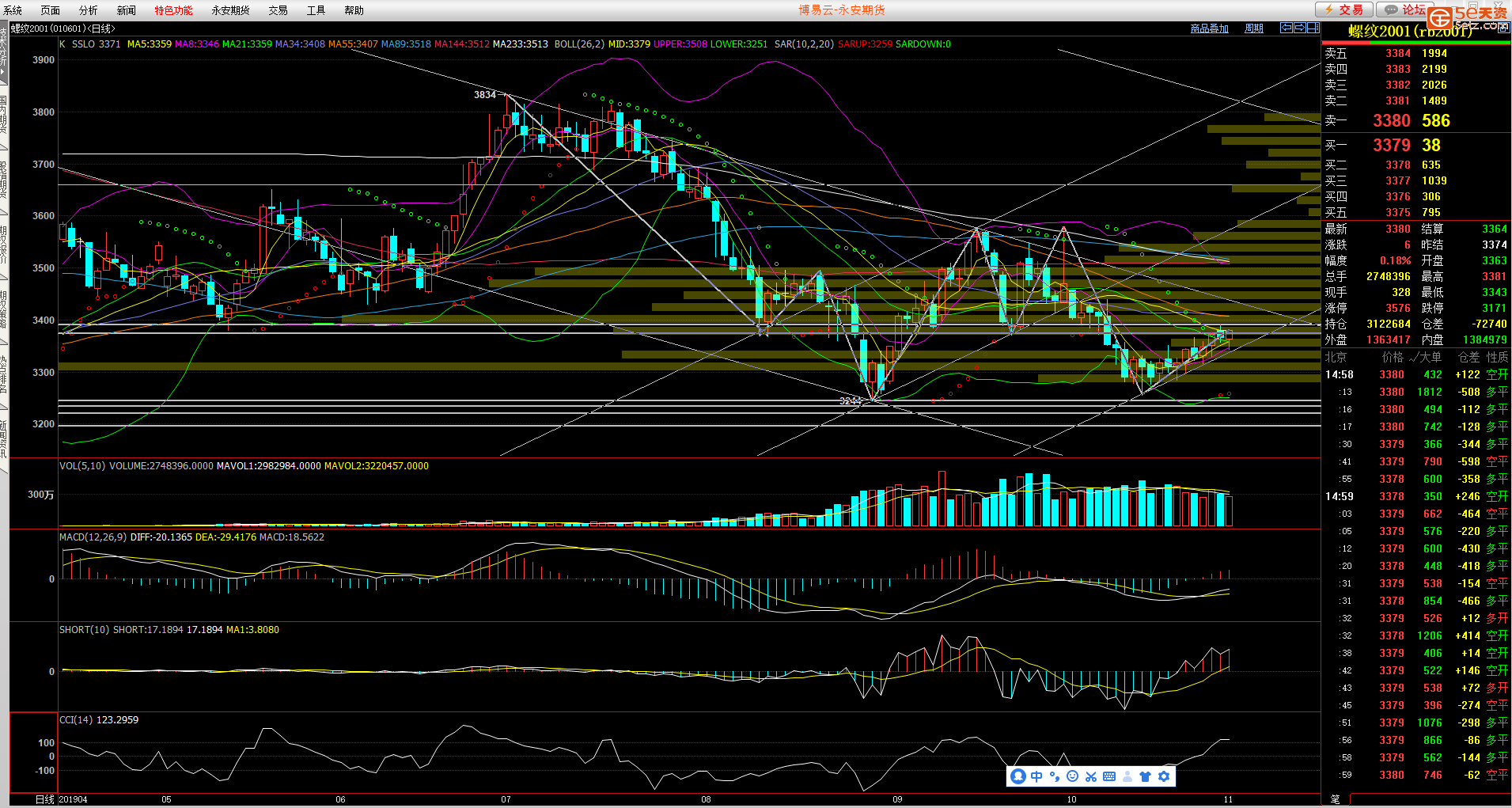Open the 特色功能 menu
The width and height of the screenshot is (1512, 808).
(173, 10)
